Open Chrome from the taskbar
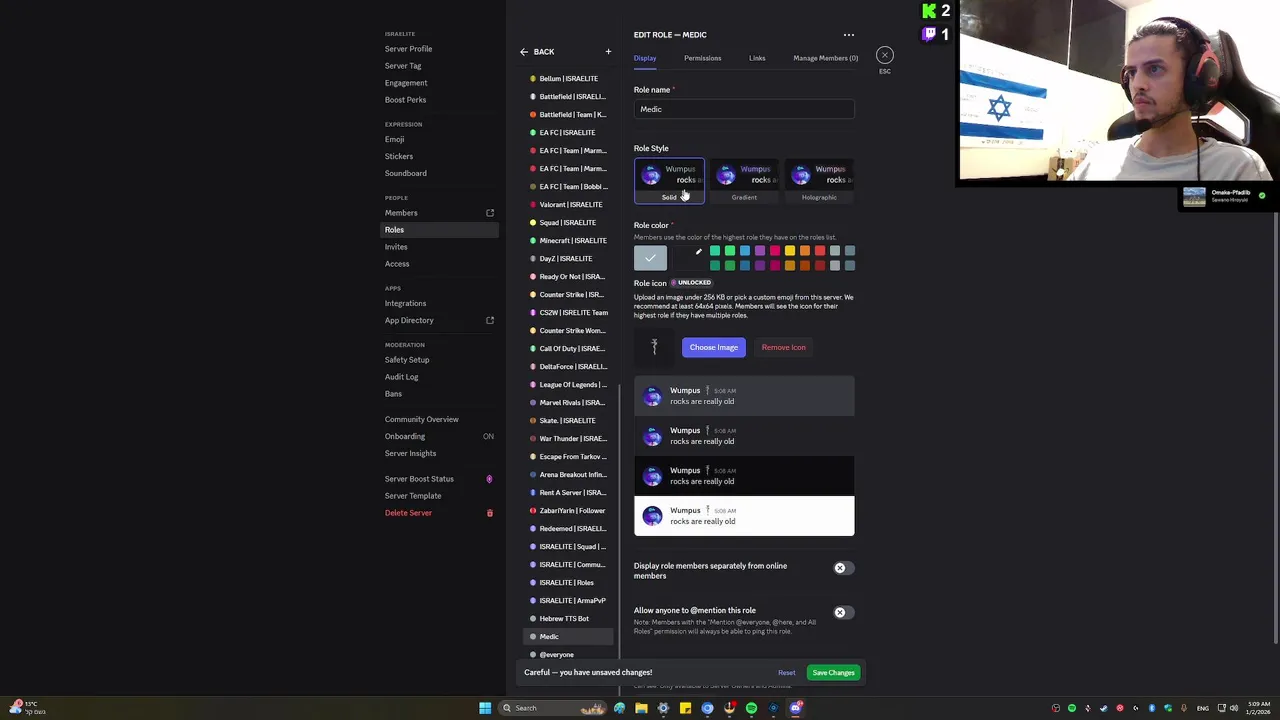 707,708
